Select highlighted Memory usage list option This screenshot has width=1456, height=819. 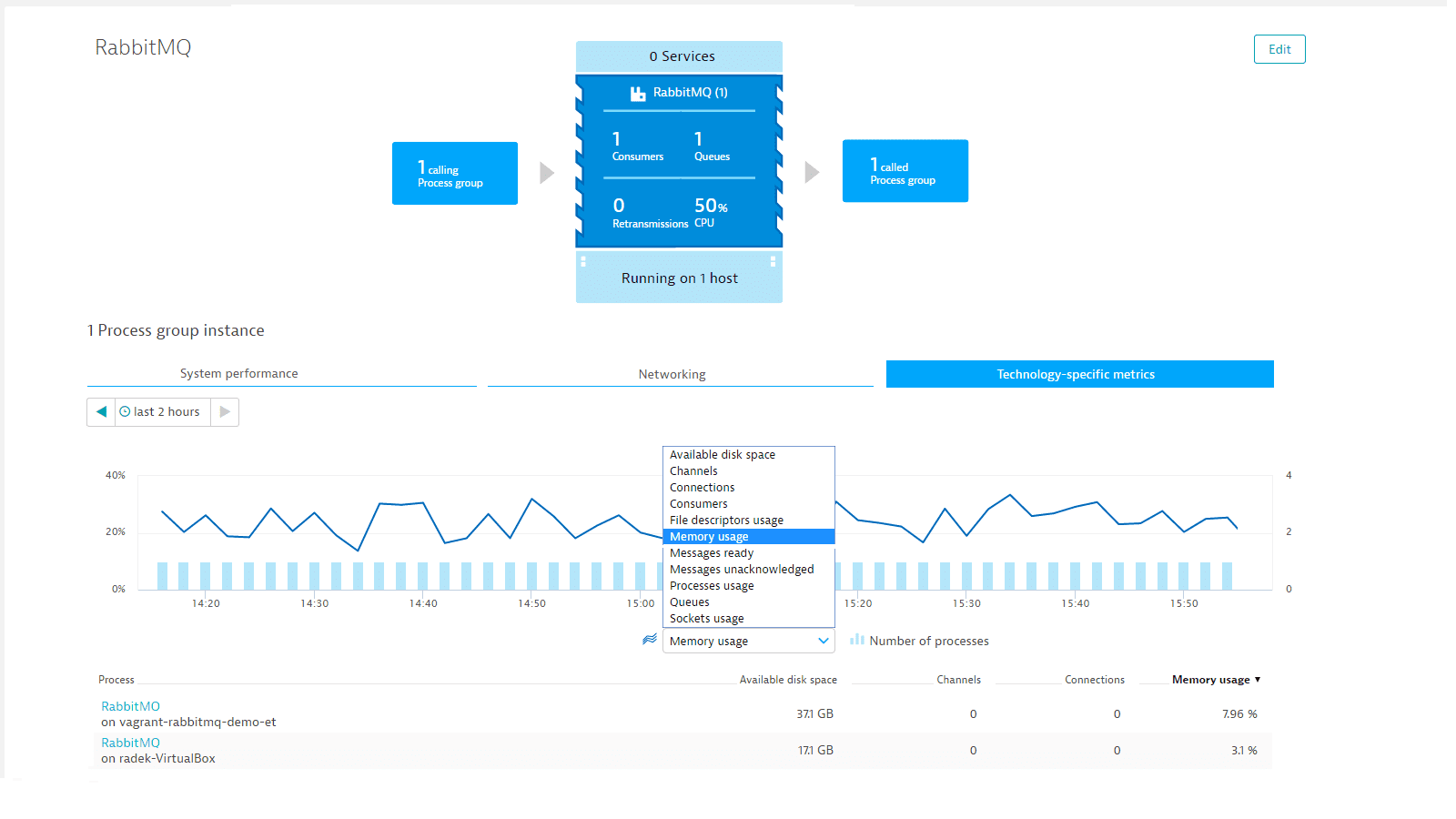pyautogui.click(x=749, y=537)
